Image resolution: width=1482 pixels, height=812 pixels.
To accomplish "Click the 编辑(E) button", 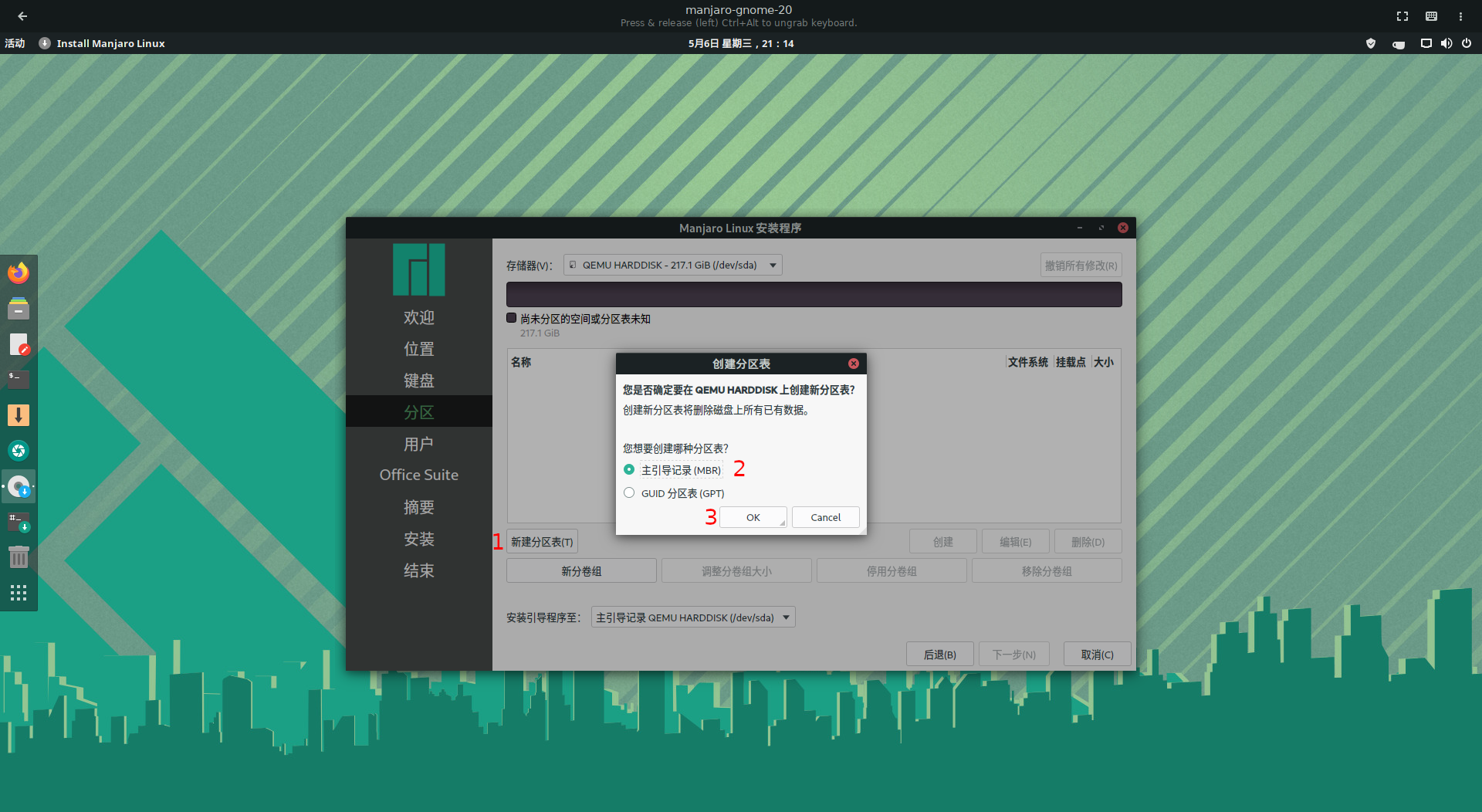I will [x=1015, y=542].
